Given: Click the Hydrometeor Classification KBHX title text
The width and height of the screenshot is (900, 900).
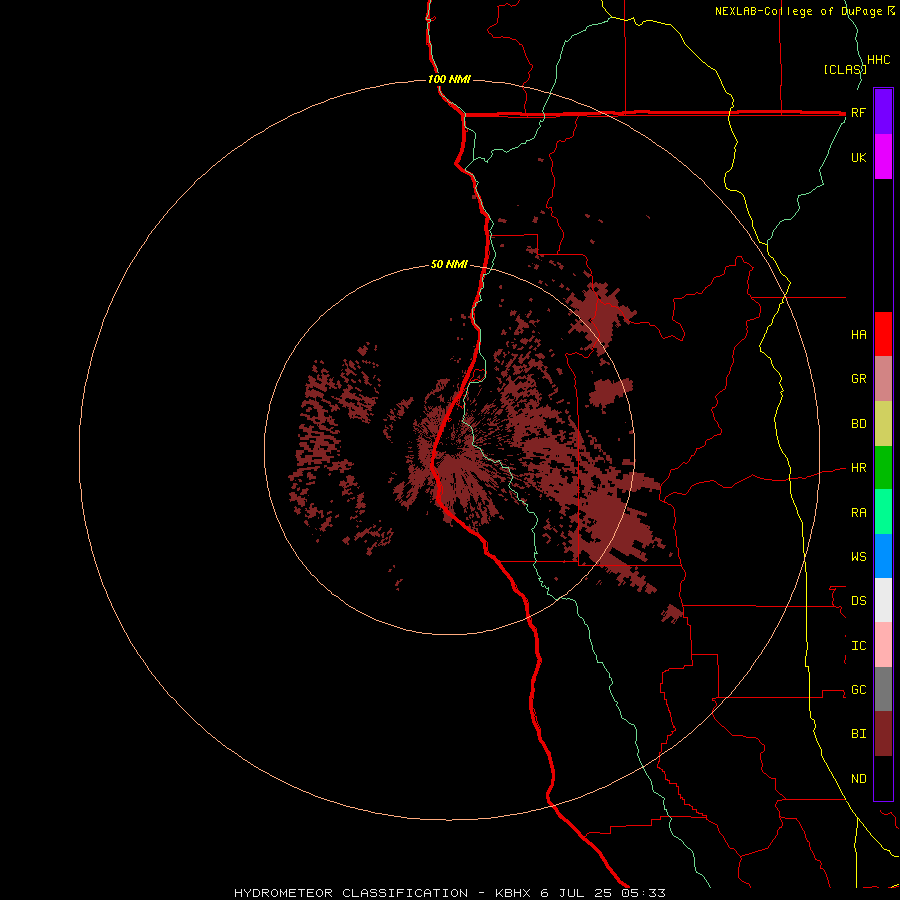Looking at the screenshot, I should coord(449,893).
